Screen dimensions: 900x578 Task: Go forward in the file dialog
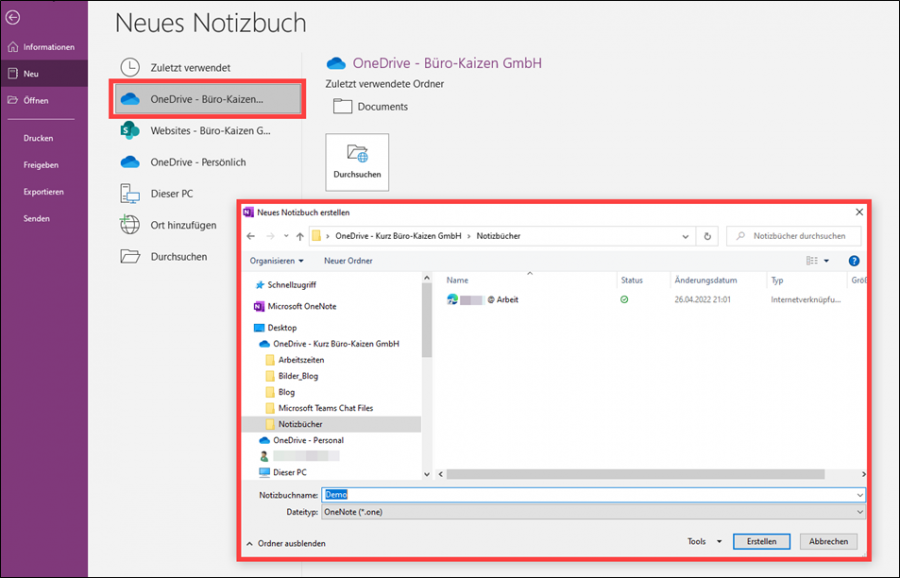pyautogui.click(x=270, y=236)
